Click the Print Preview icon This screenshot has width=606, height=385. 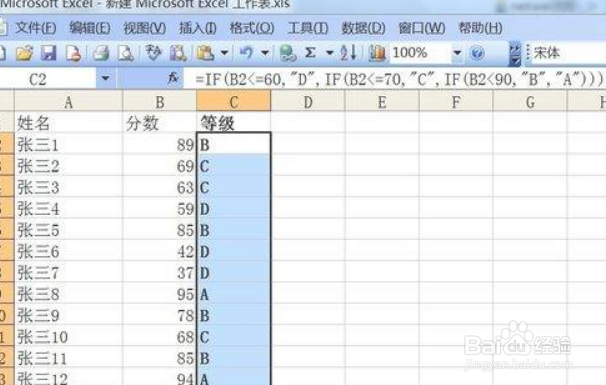click(x=126, y=53)
